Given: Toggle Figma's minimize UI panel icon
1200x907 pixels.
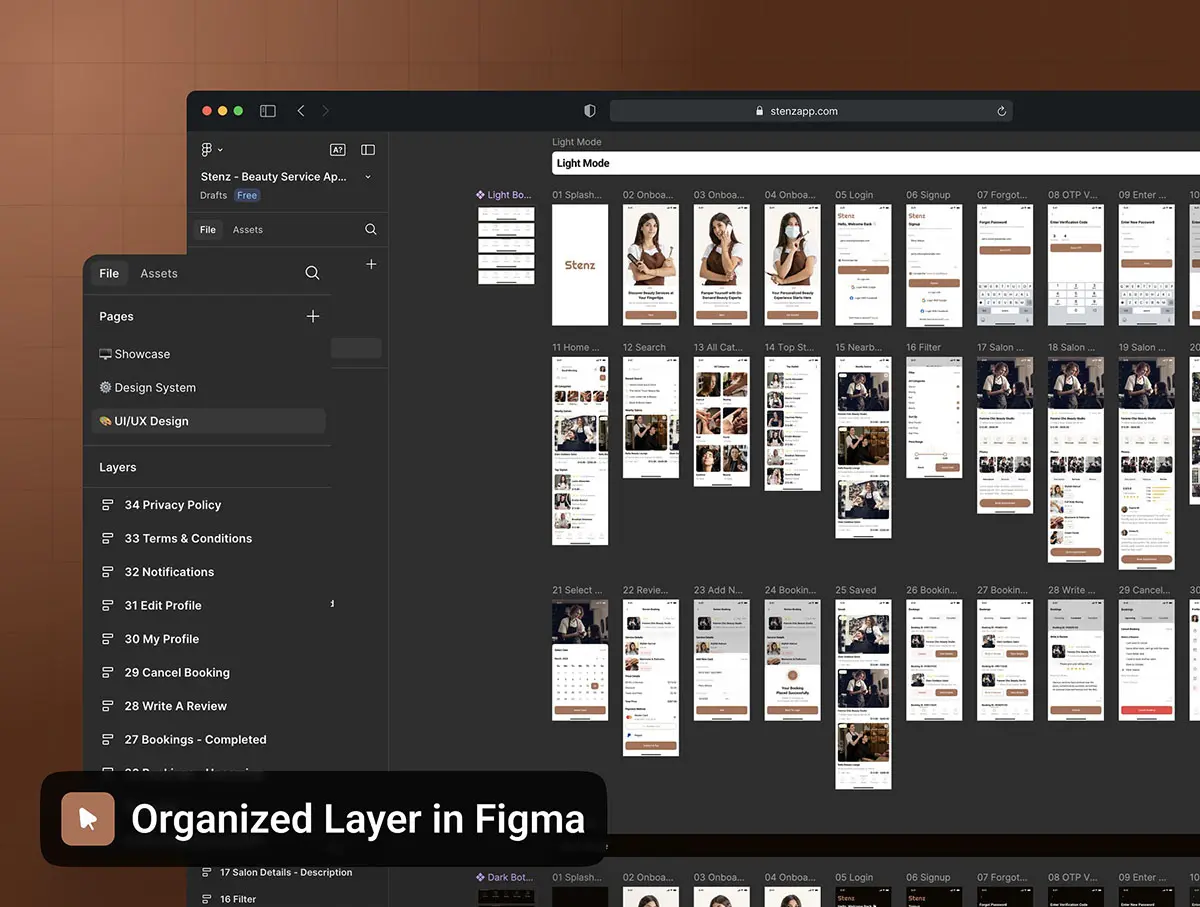Looking at the screenshot, I should point(368,150).
